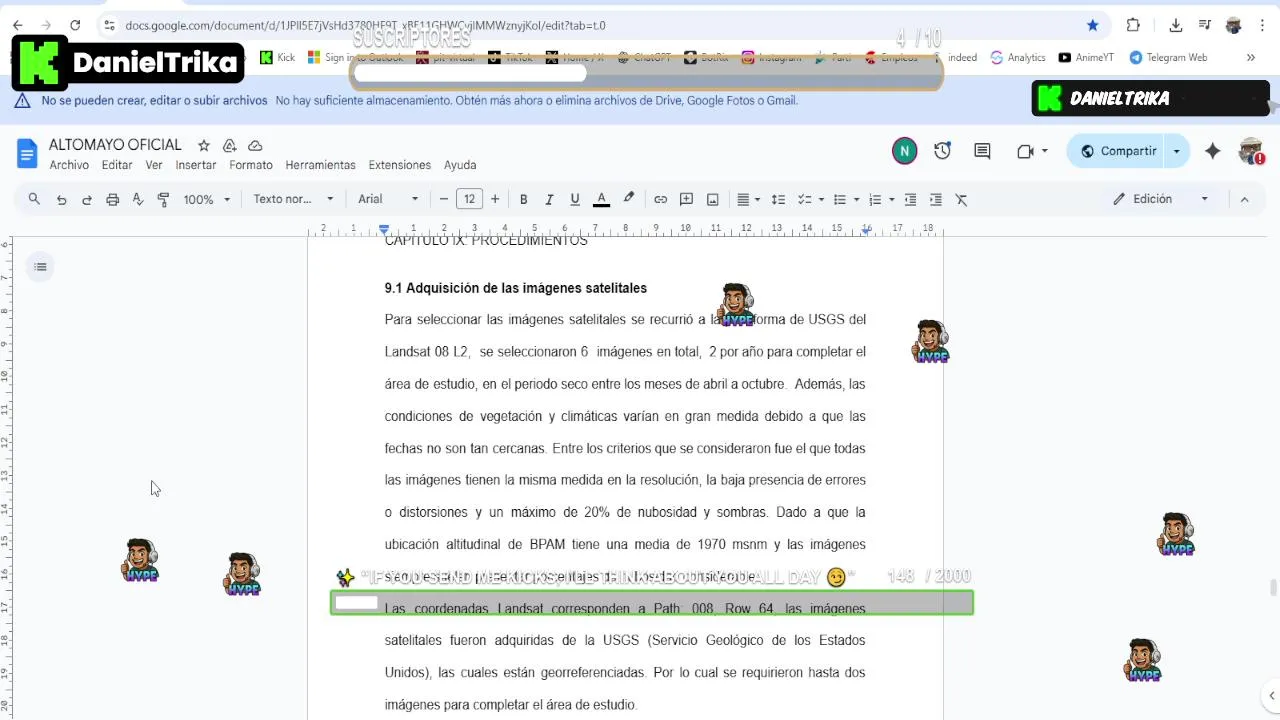Open the Extensiones menu
The width and height of the screenshot is (1280, 720).
point(400,165)
